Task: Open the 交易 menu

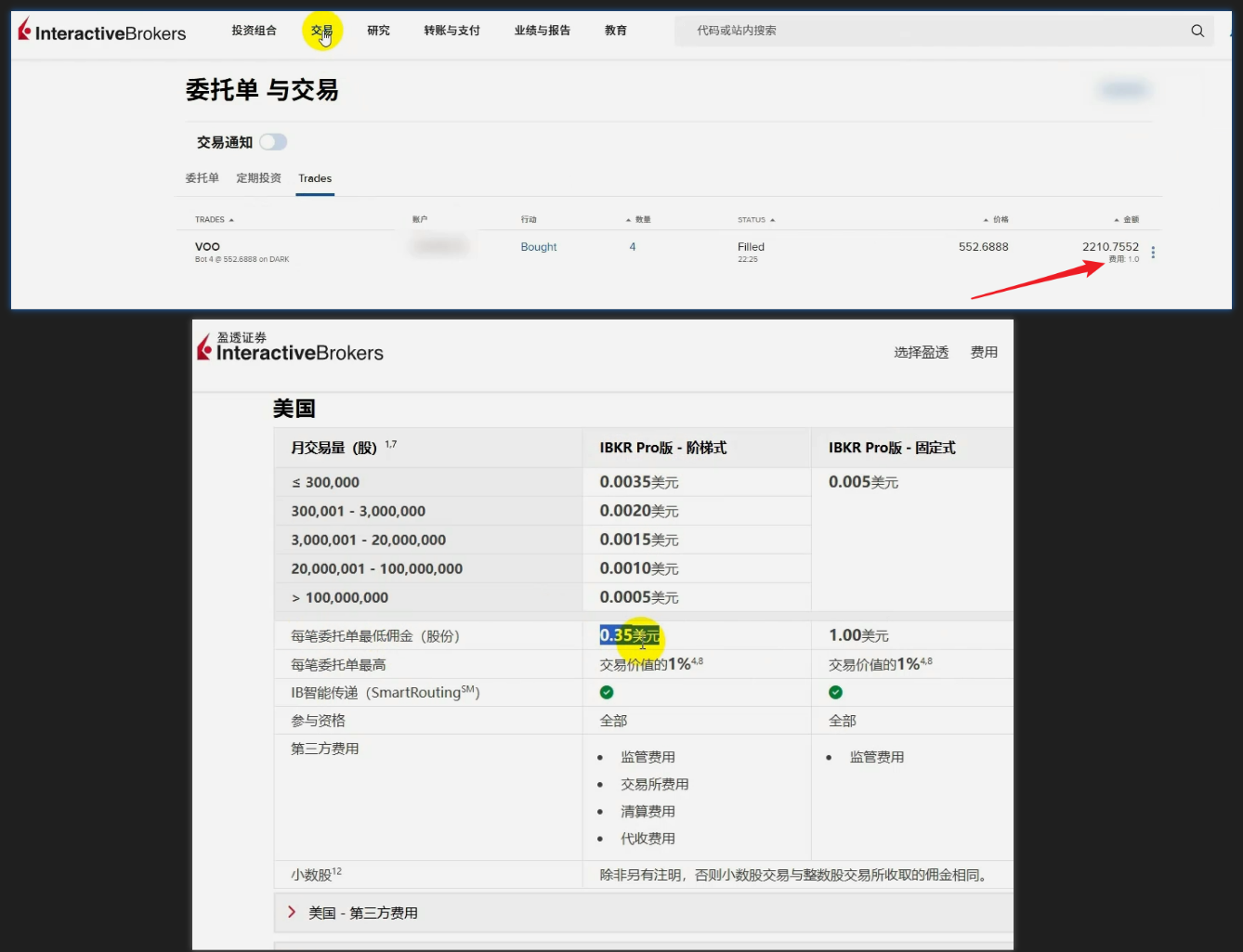Action: point(321,31)
